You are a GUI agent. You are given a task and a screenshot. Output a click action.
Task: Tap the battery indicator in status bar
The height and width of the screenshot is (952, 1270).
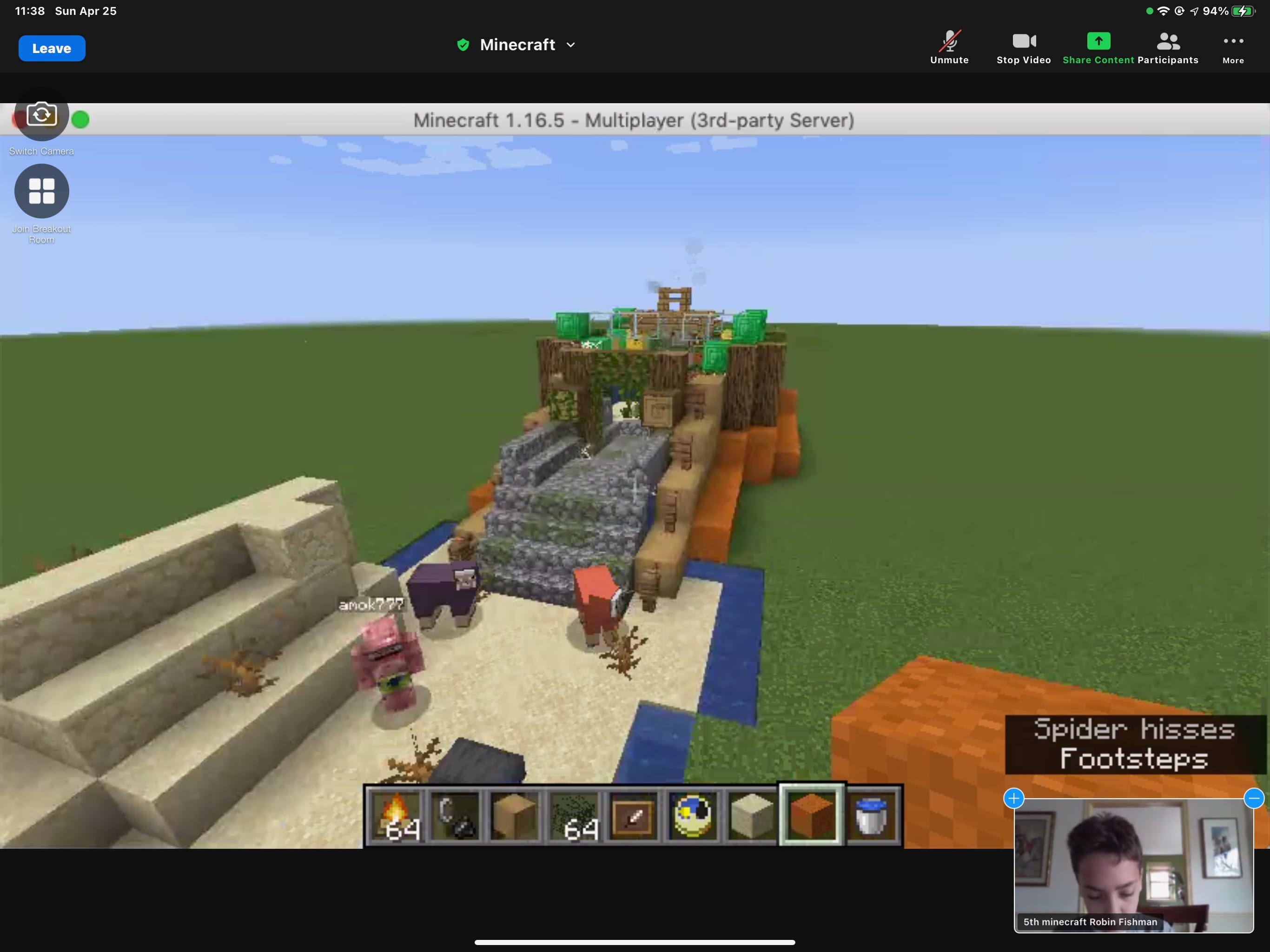coord(1244,11)
